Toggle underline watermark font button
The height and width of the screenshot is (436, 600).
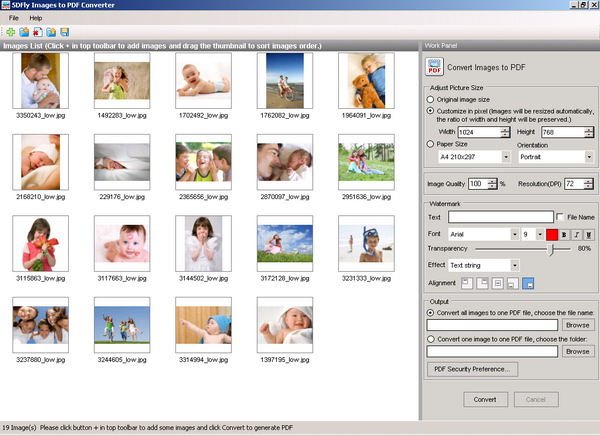[x=587, y=233]
